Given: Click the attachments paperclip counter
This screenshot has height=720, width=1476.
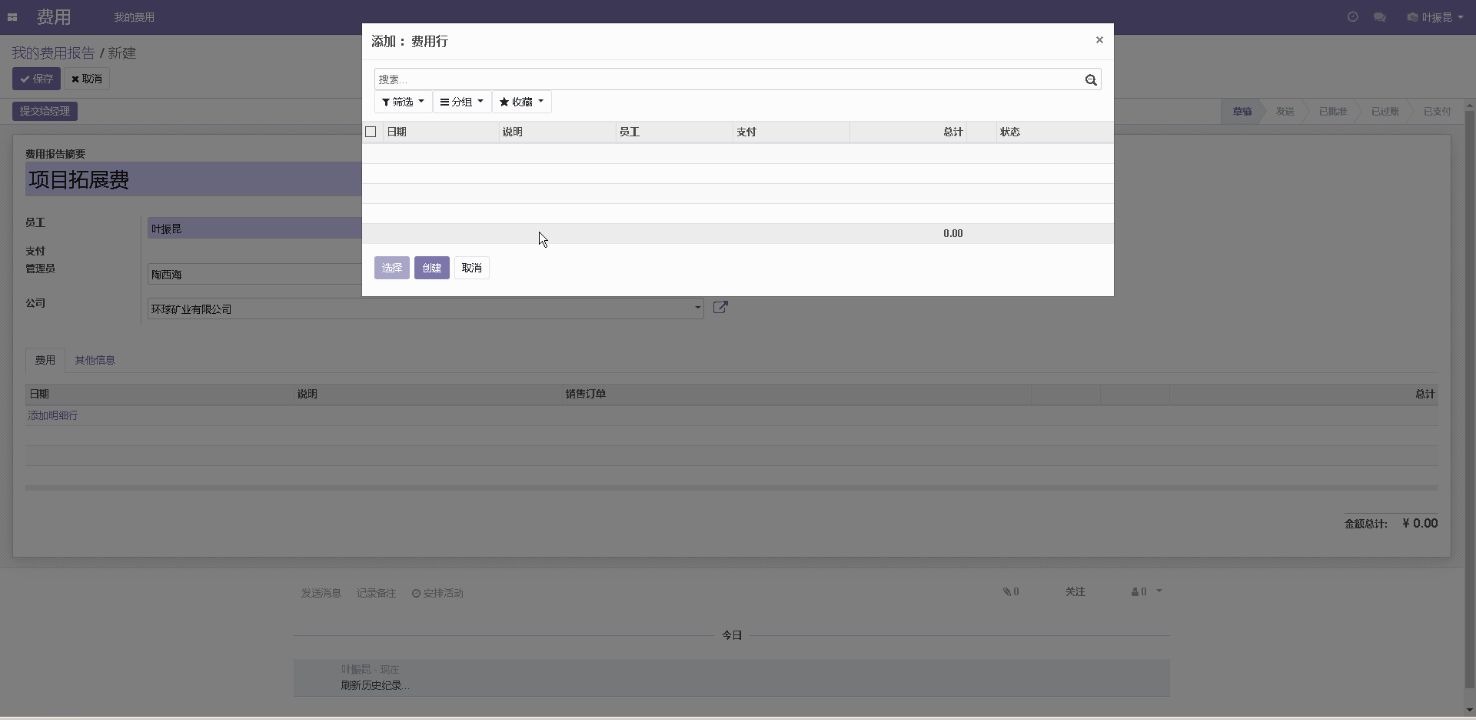Looking at the screenshot, I should [1011, 592].
